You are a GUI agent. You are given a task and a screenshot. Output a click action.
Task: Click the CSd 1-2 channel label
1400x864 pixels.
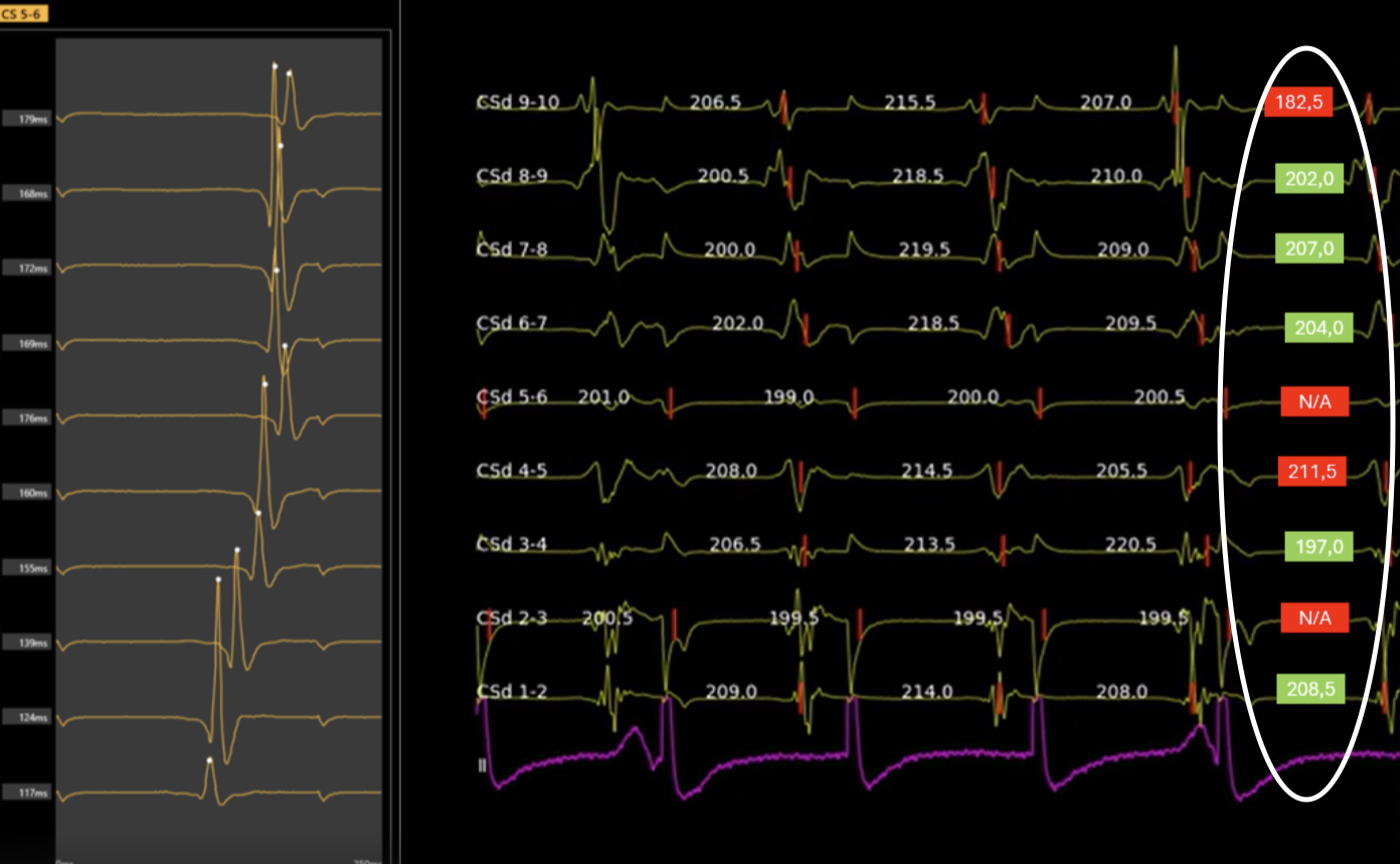512,691
